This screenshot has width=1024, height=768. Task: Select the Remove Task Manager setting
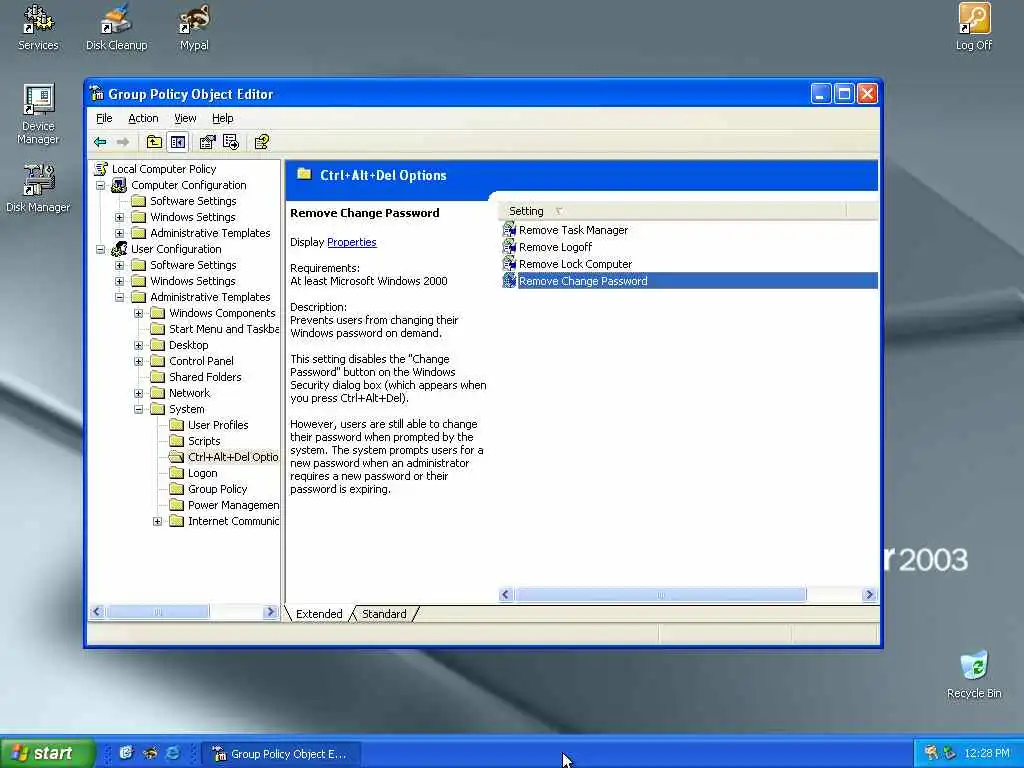click(x=573, y=230)
